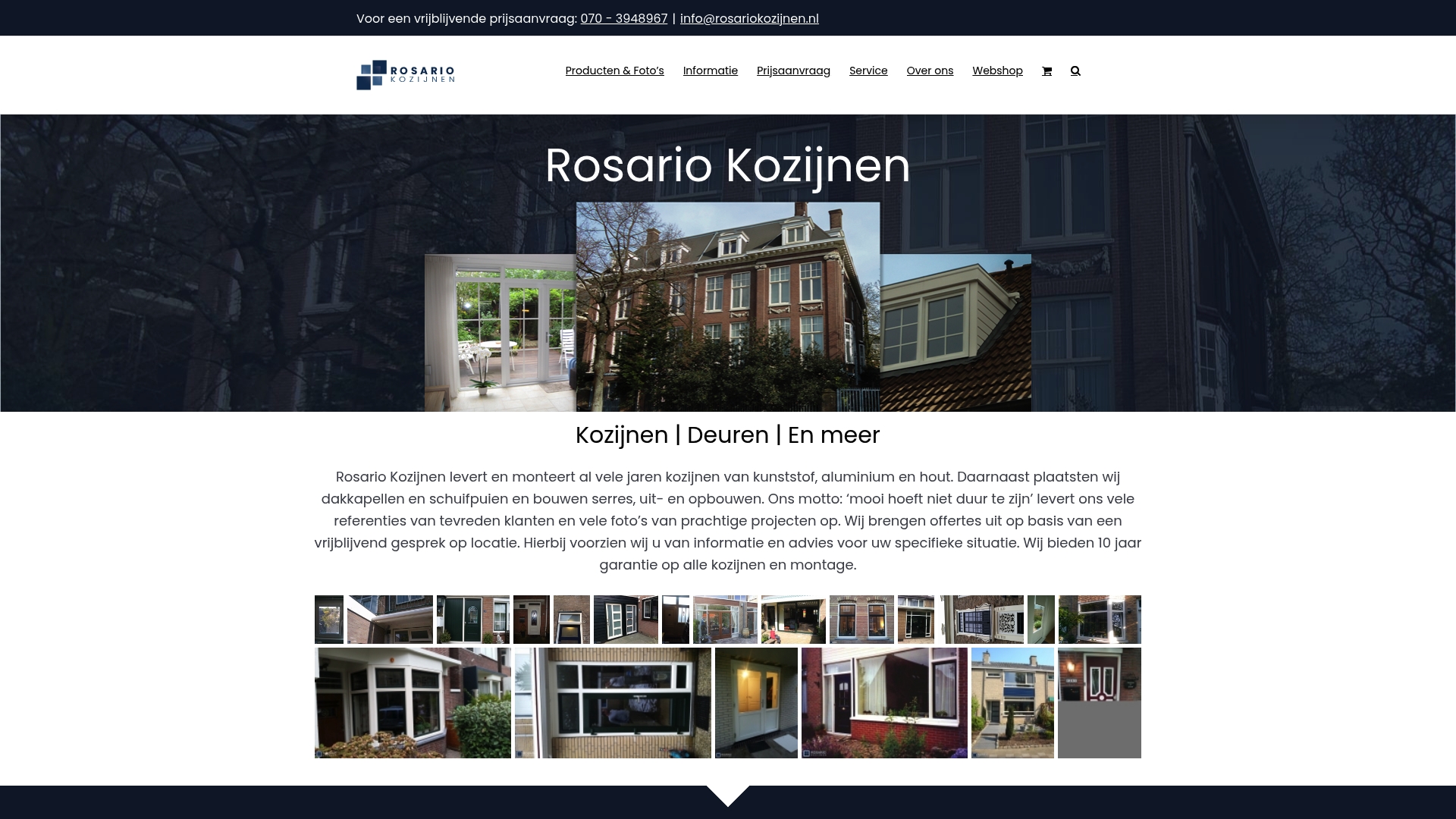Open the illuminated white double door photo
Image resolution: width=1456 pixels, height=819 pixels.
756,702
